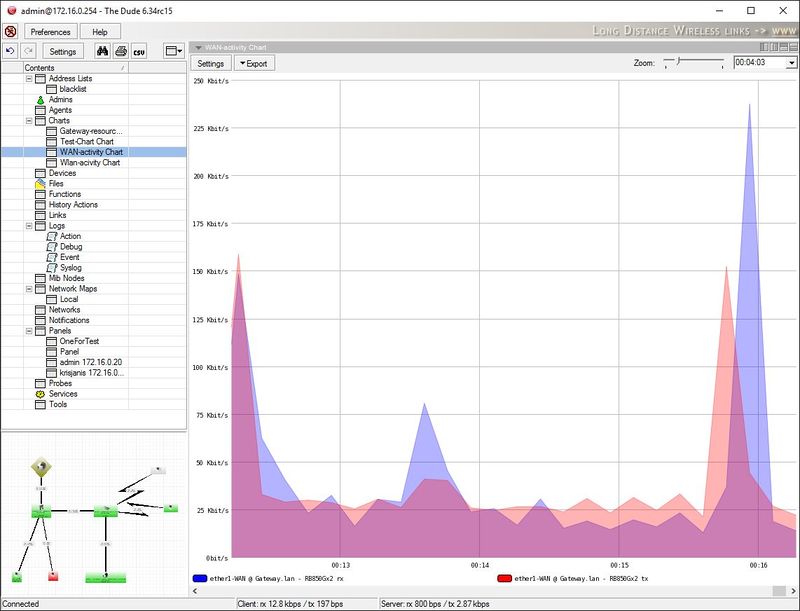The width and height of the screenshot is (800, 611).
Task: Select the red device node on the map
Action: click(x=53, y=576)
